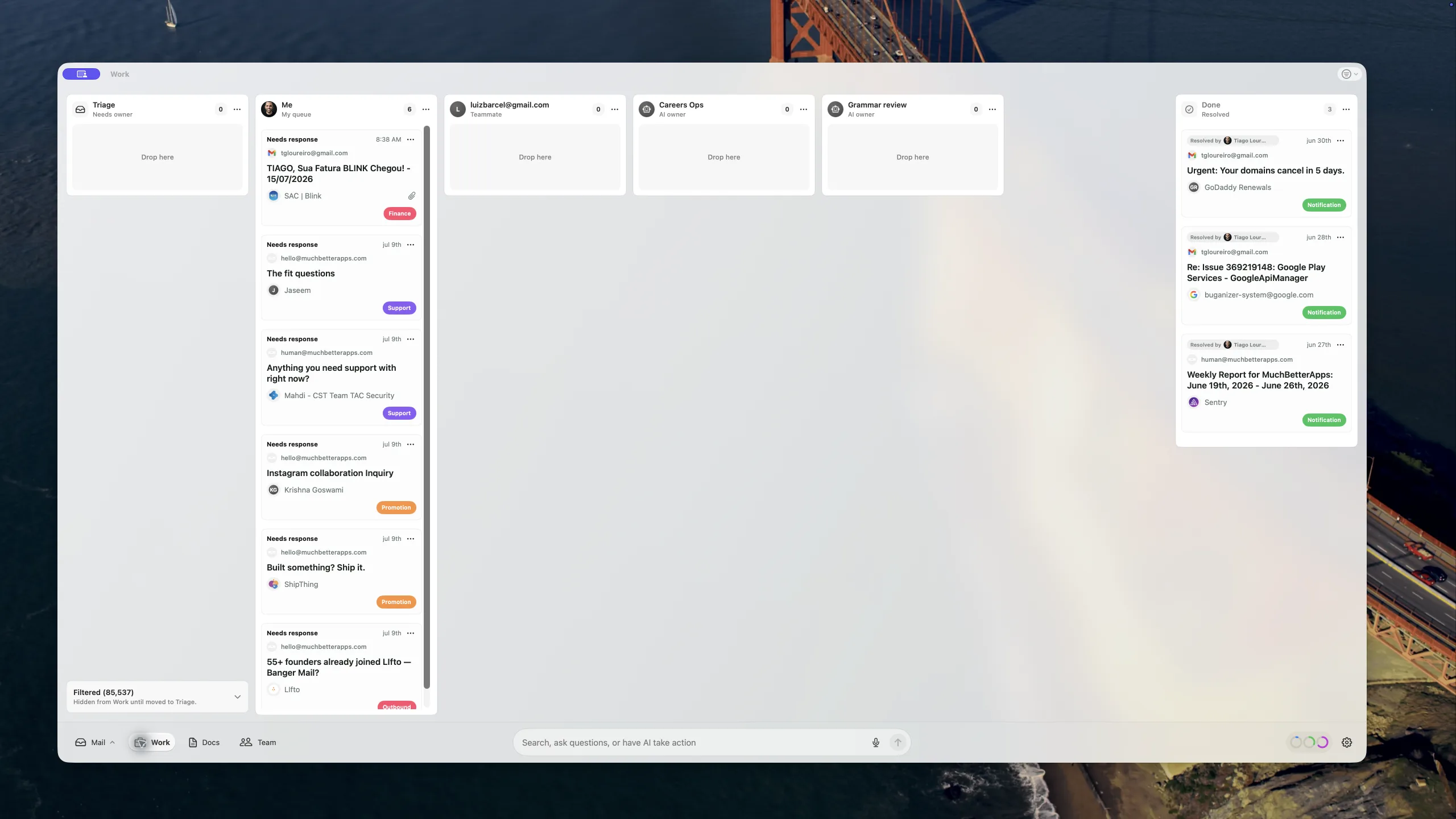The height and width of the screenshot is (819, 1456).
Task: Click sender Jaseem
Action: [x=297, y=290]
